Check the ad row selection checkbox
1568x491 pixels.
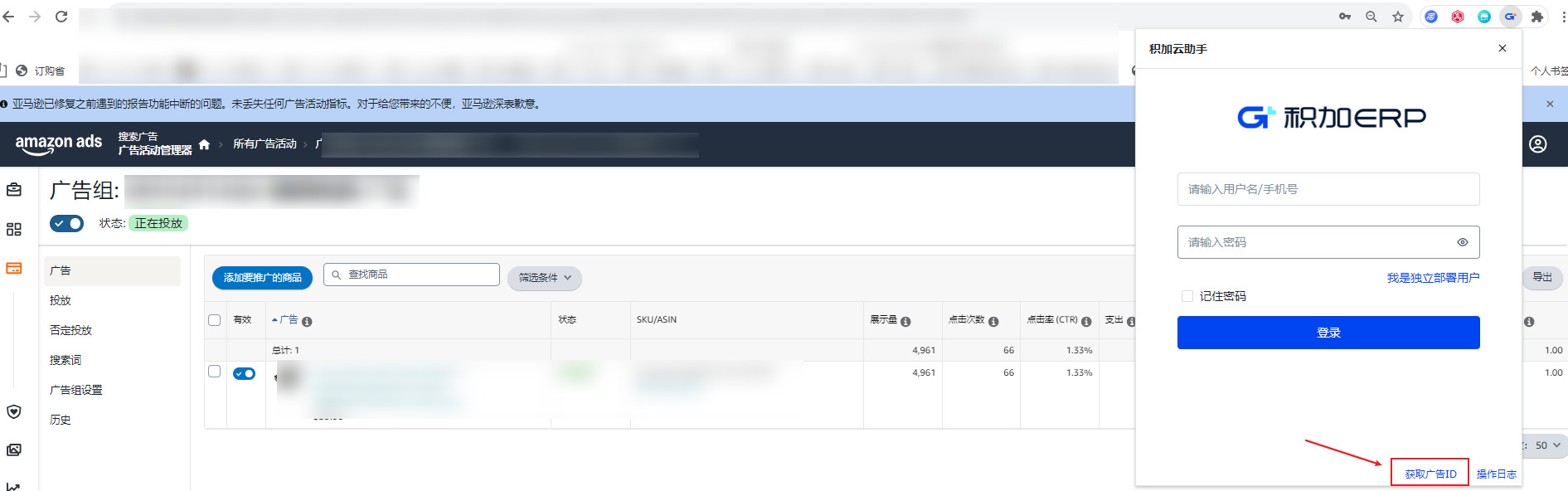(x=215, y=372)
